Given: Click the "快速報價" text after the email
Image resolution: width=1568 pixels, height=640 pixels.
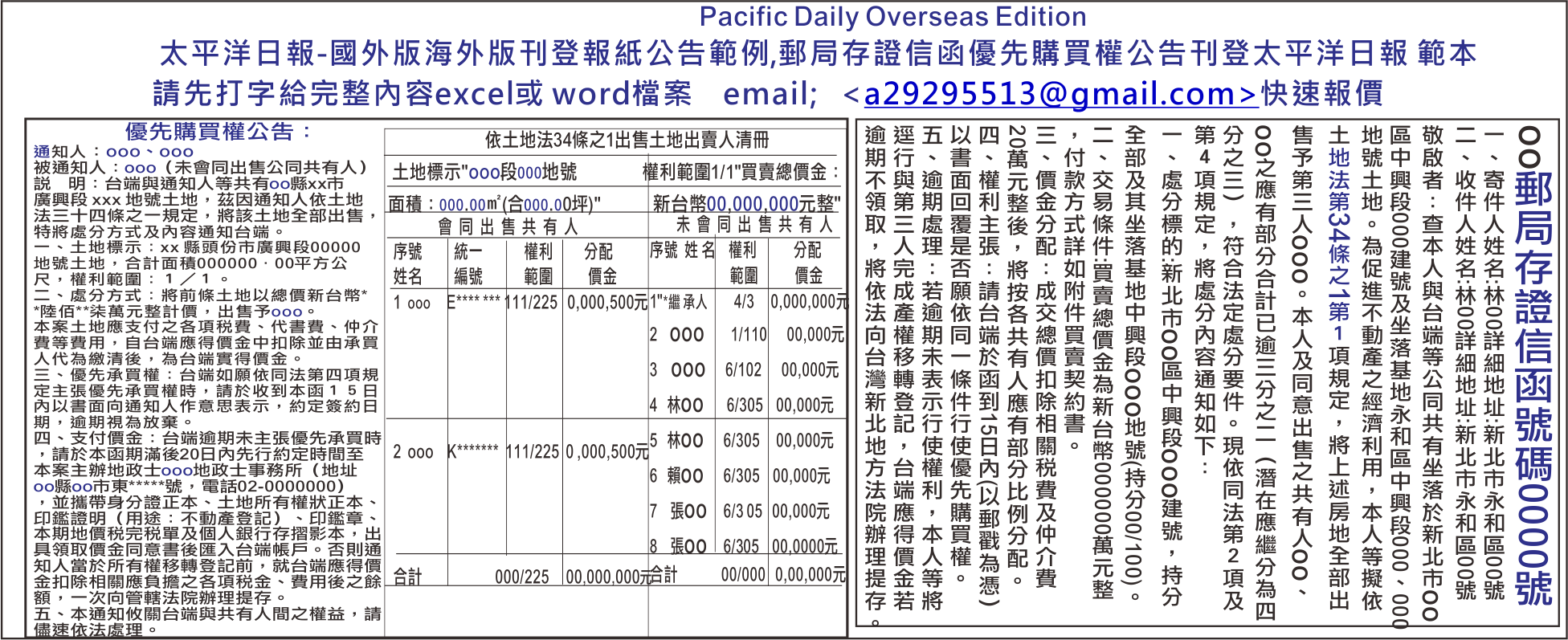Looking at the screenshot, I should 1322,93.
